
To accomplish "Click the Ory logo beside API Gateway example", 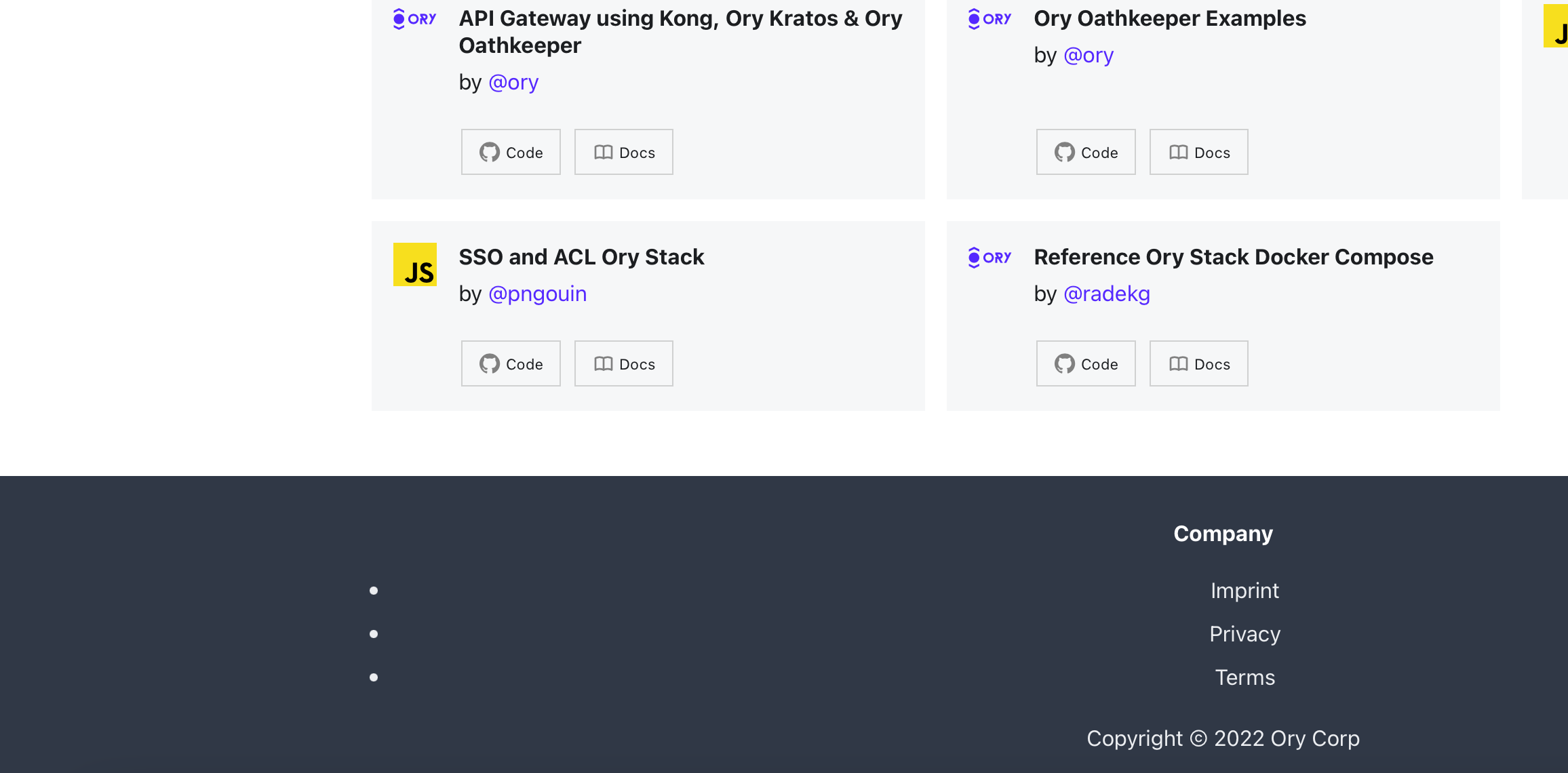I will pyautogui.click(x=414, y=18).
